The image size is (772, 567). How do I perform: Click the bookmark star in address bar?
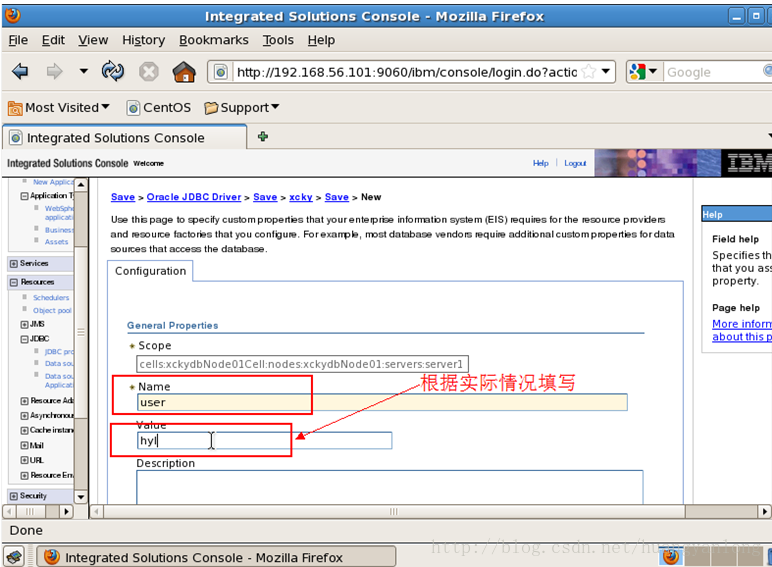click(x=588, y=72)
